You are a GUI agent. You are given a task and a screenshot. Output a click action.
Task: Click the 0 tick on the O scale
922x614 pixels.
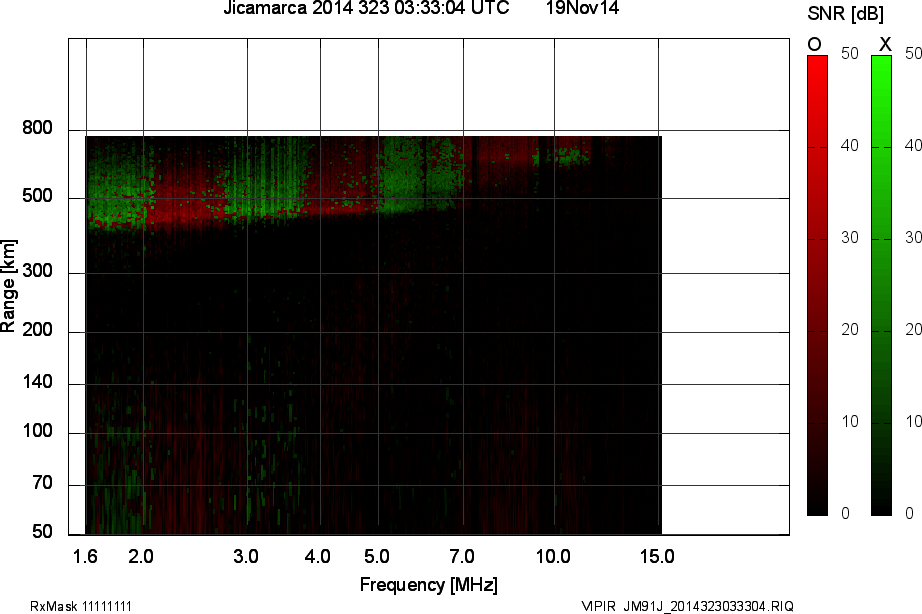846,513
